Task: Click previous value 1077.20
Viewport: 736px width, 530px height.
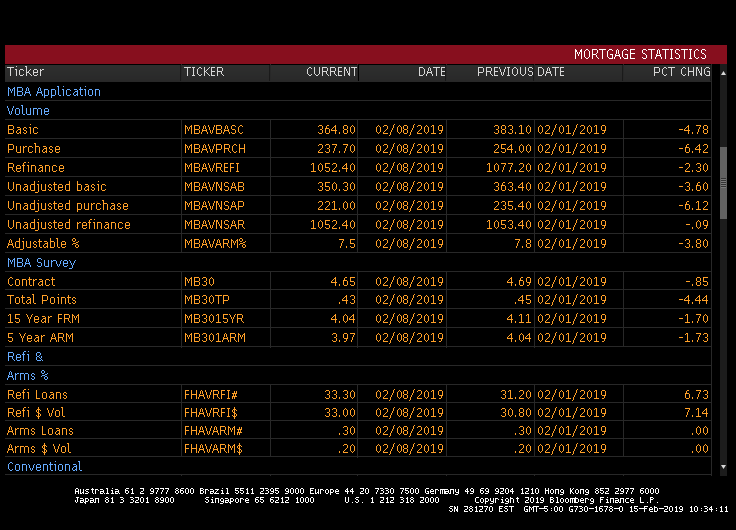Action: click(508, 168)
